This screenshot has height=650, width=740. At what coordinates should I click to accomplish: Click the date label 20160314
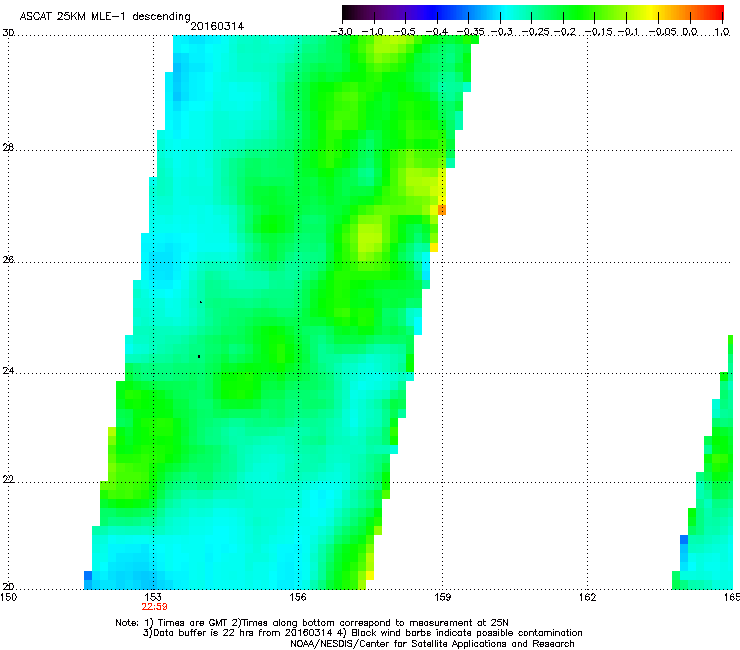coord(217,26)
